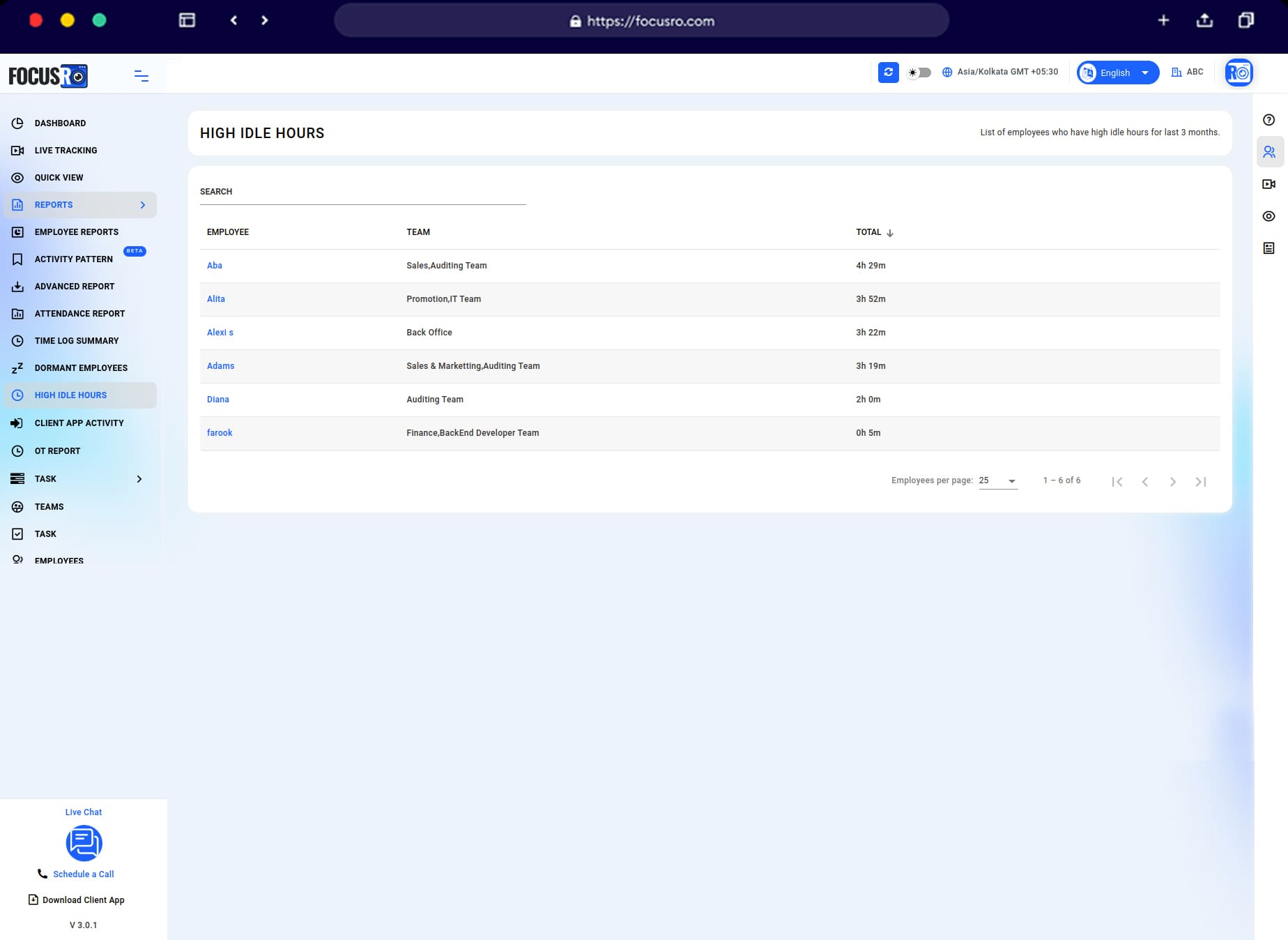Open the English language dropdown
Viewport: 1288px width, 940px height.
(x=1117, y=73)
